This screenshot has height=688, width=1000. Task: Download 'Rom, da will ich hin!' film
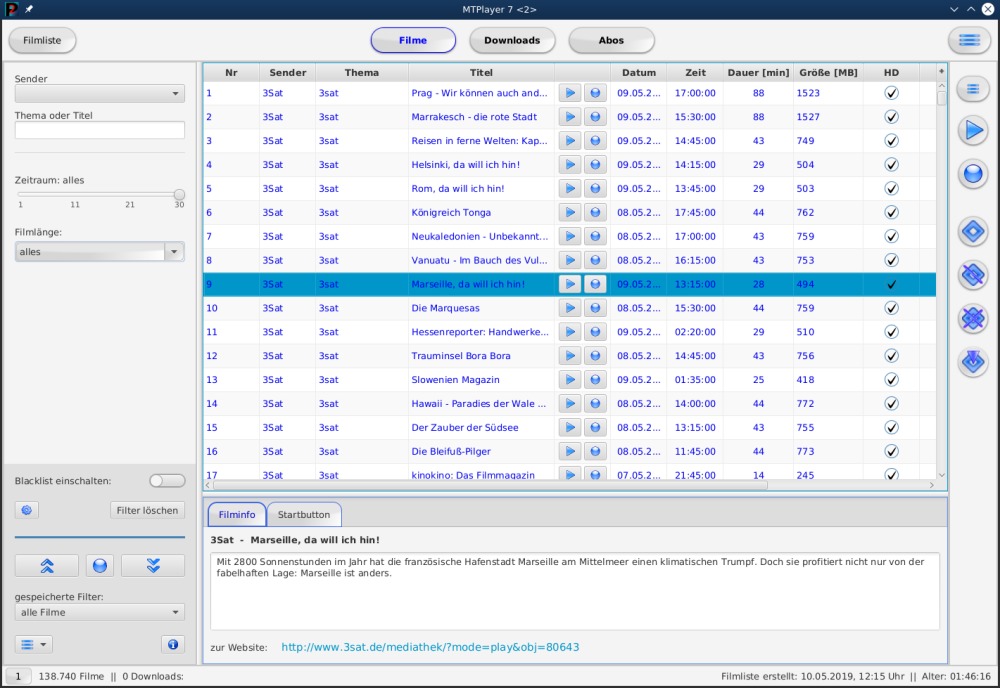[x=595, y=189]
